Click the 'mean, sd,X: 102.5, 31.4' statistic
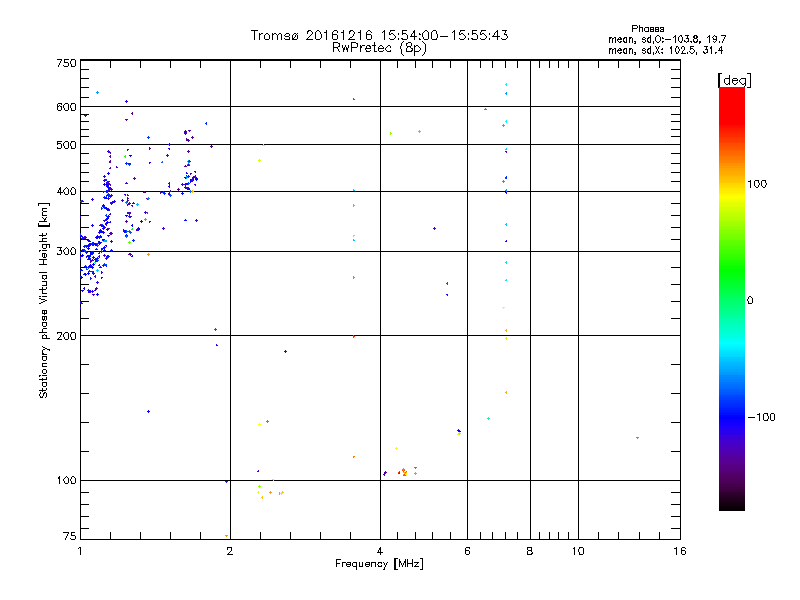This screenshot has height=600, width=800. click(665, 50)
